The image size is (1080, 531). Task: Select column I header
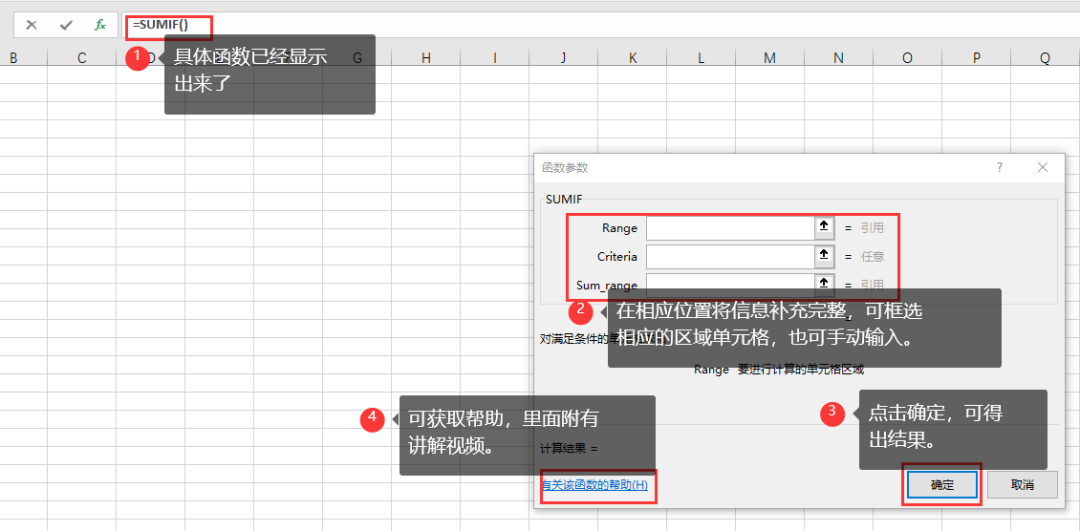pyautogui.click(x=495, y=59)
